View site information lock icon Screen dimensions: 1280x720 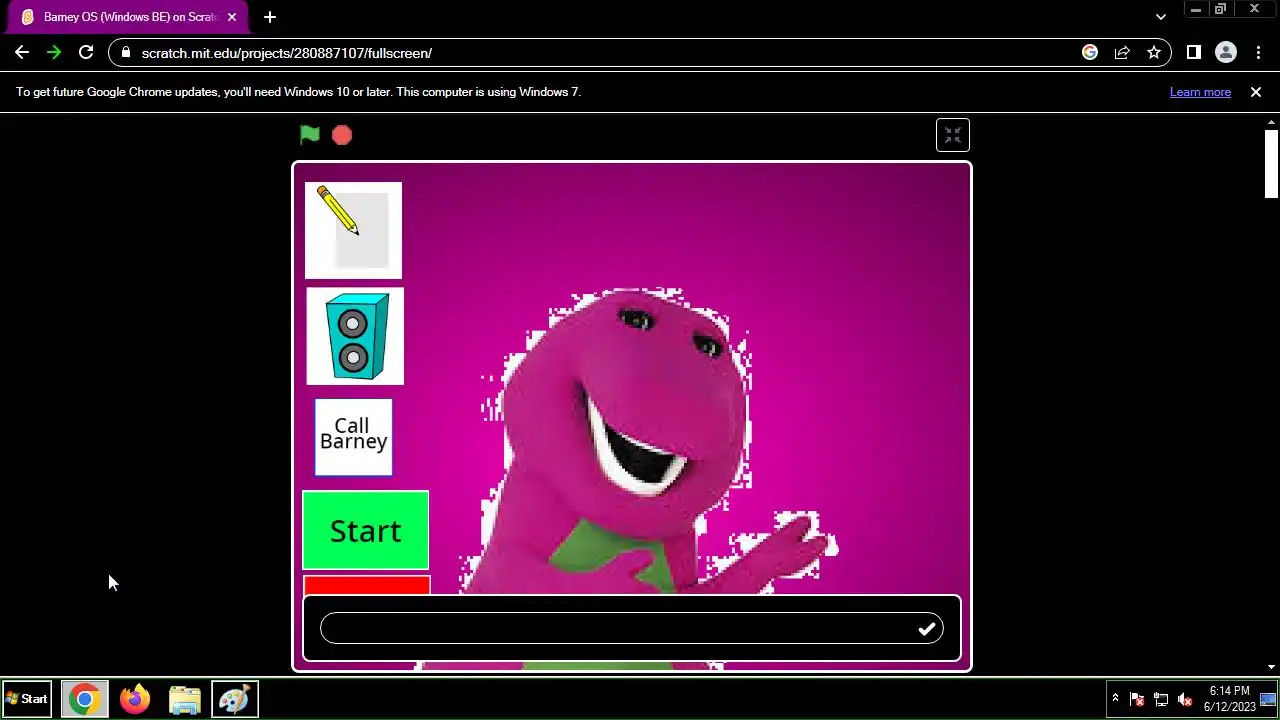click(x=125, y=53)
